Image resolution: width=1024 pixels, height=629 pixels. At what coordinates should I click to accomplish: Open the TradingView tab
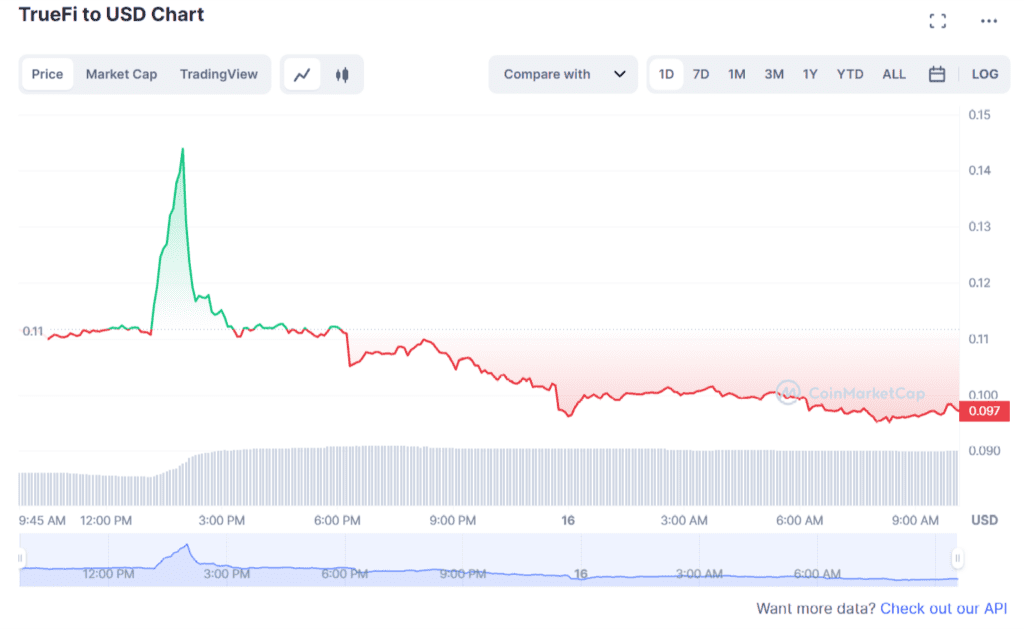point(219,74)
